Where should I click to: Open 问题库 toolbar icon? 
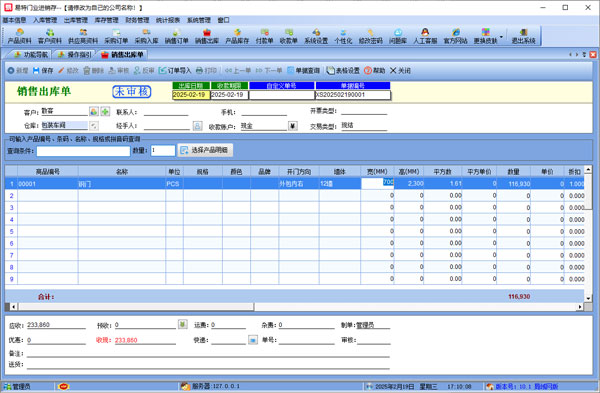398,36
